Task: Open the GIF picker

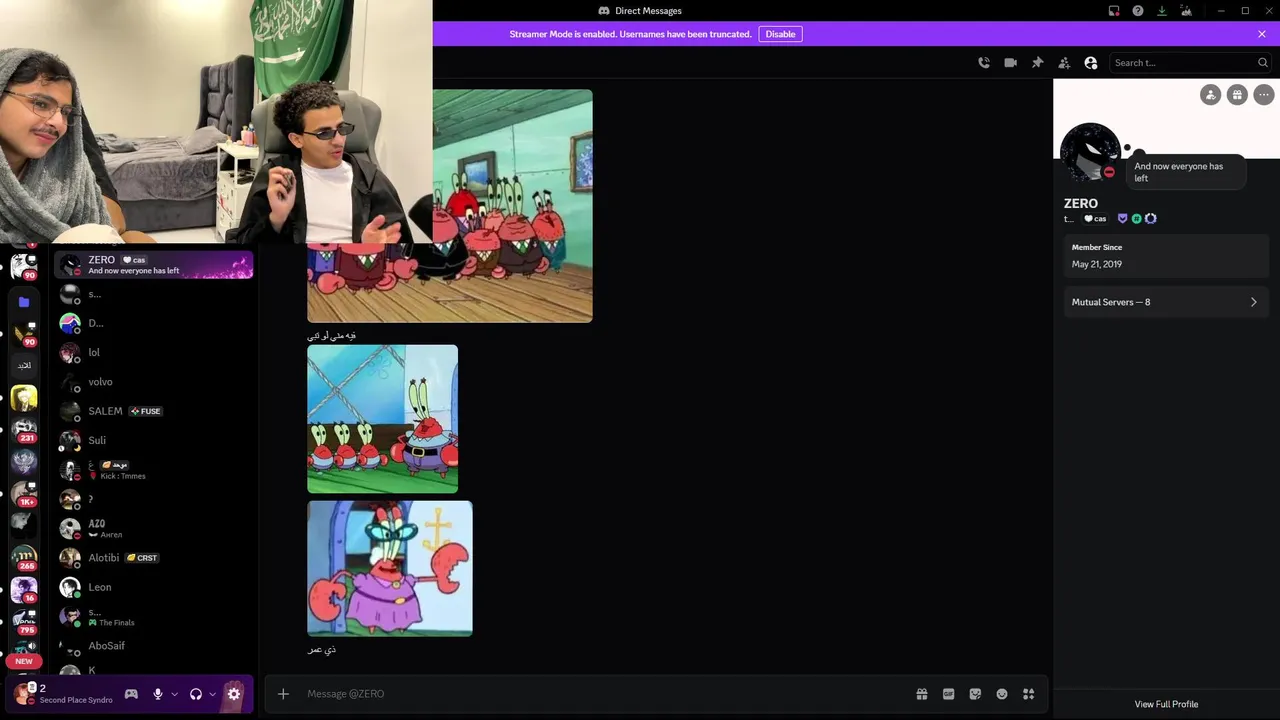Action: [949, 694]
